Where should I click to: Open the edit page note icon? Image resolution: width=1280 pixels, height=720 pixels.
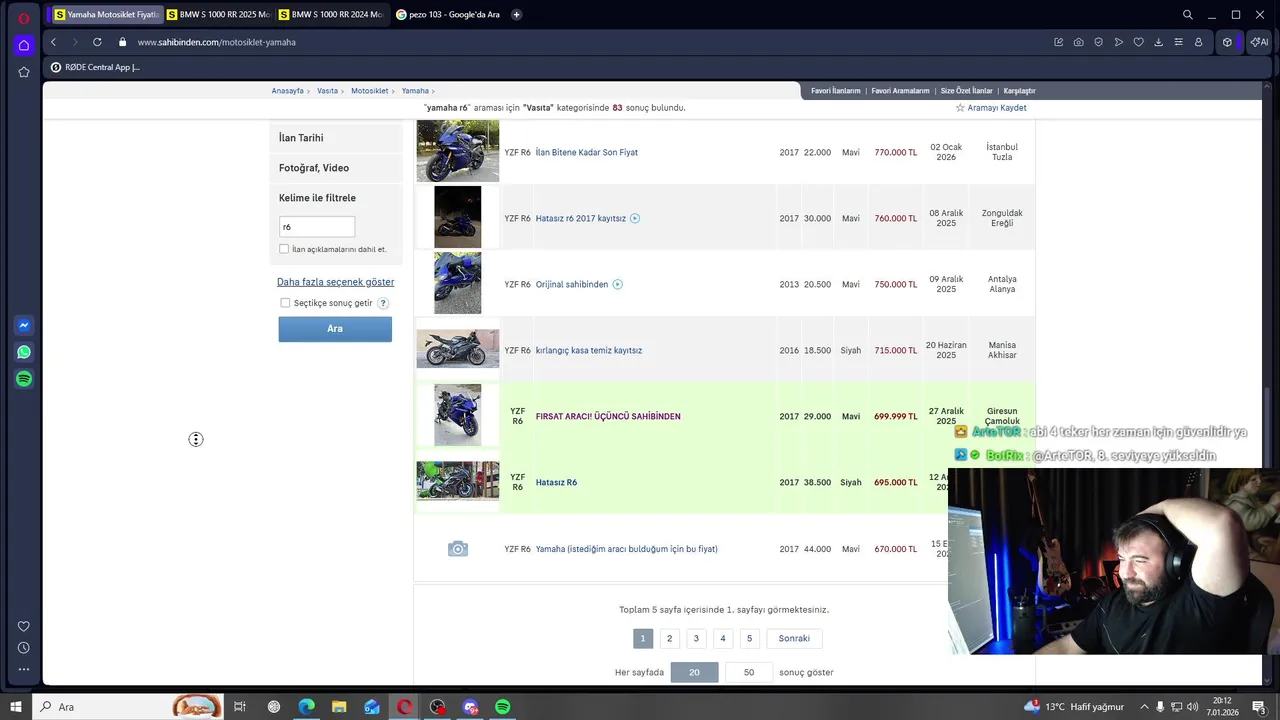click(1058, 42)
